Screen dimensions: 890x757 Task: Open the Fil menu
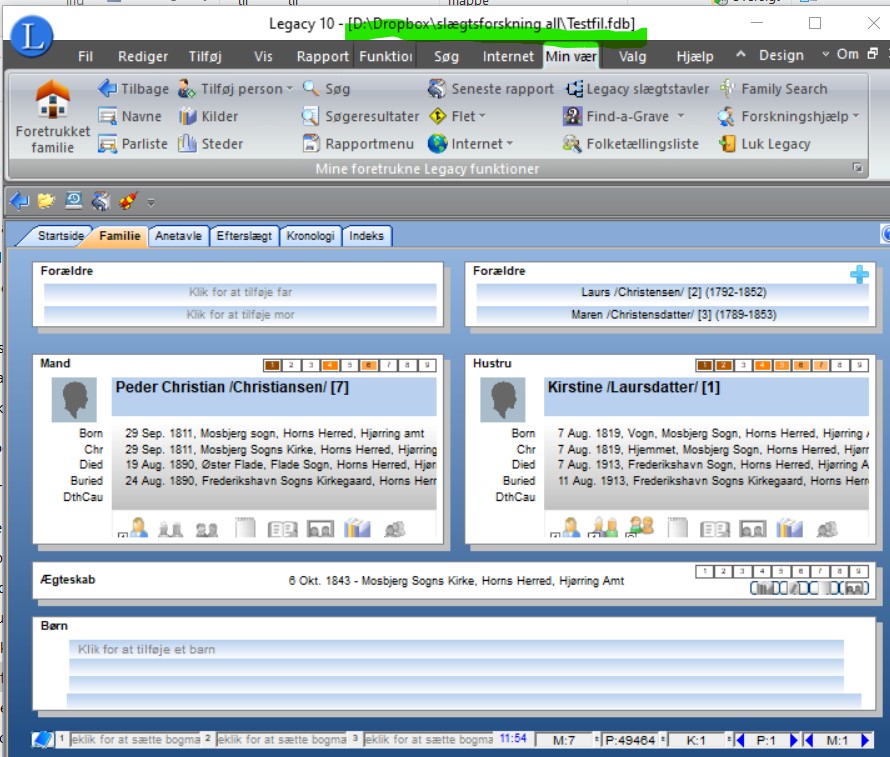point(85,56)
